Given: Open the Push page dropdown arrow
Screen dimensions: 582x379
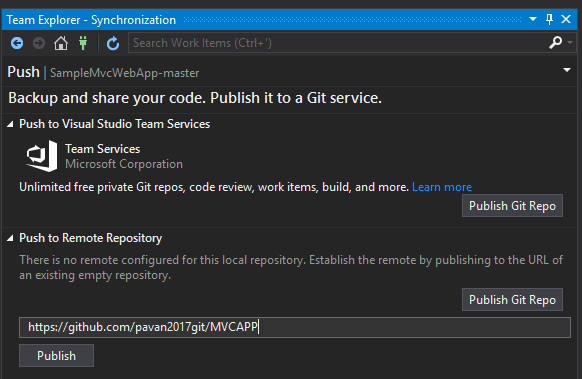Looking at the screenshot, I should click(567, 70).
